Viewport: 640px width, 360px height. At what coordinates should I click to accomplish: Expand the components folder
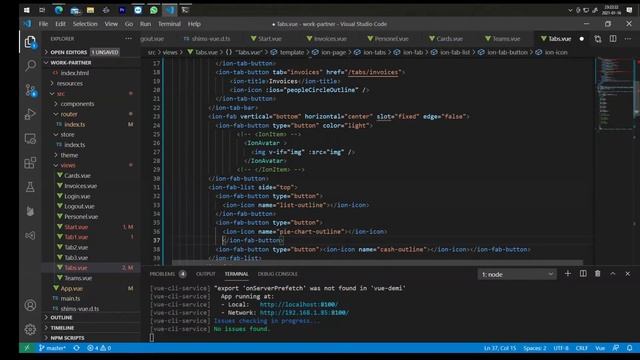[x=77, y=104]
